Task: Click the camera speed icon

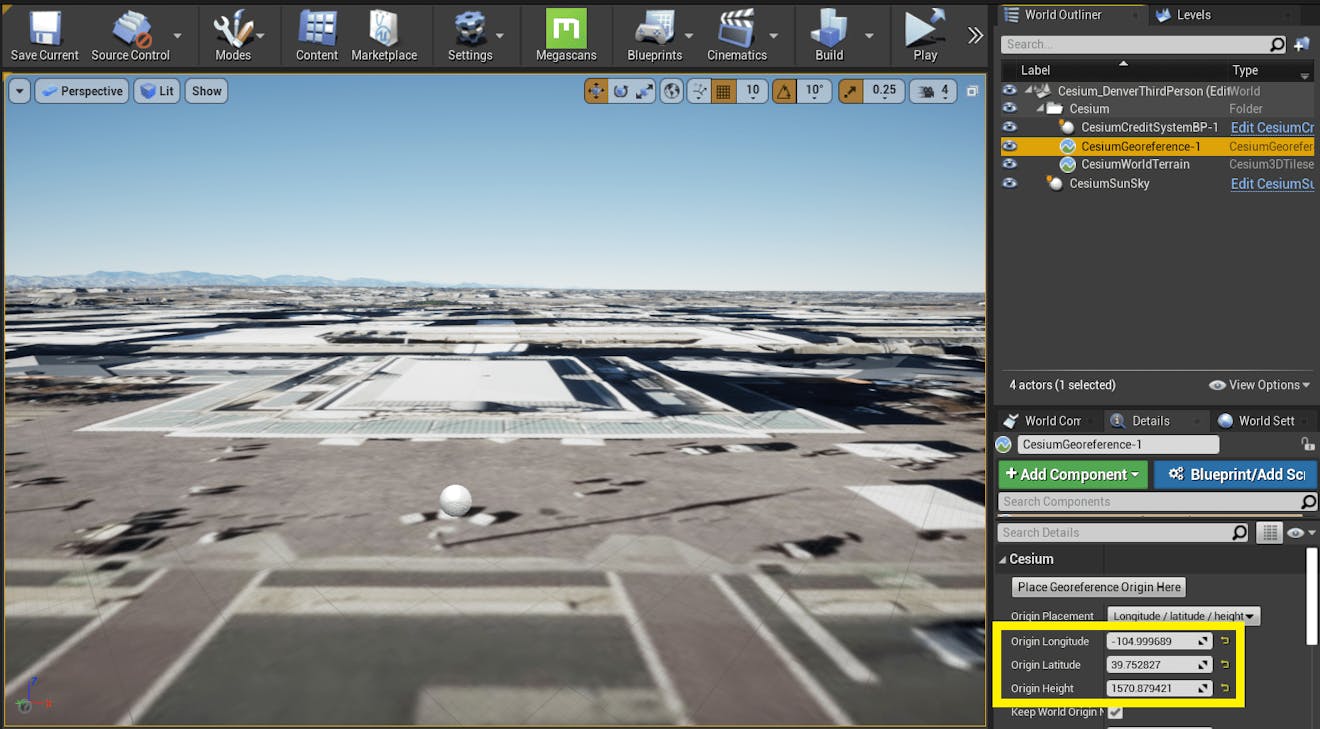Action: [x=926, y=91]
